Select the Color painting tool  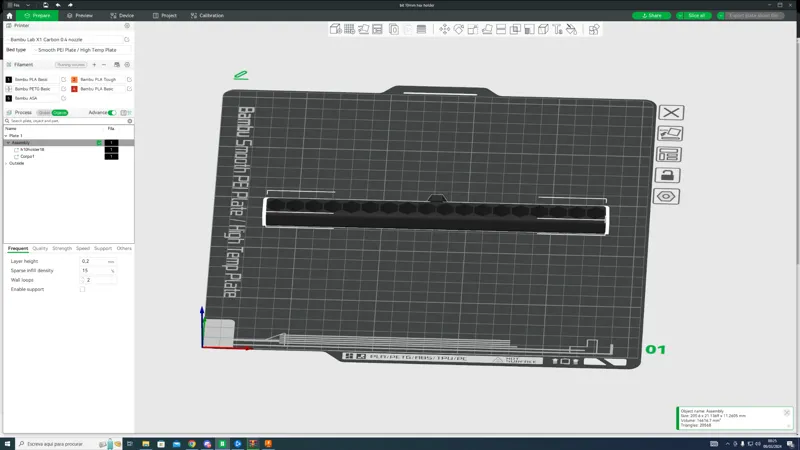[571, 29]
